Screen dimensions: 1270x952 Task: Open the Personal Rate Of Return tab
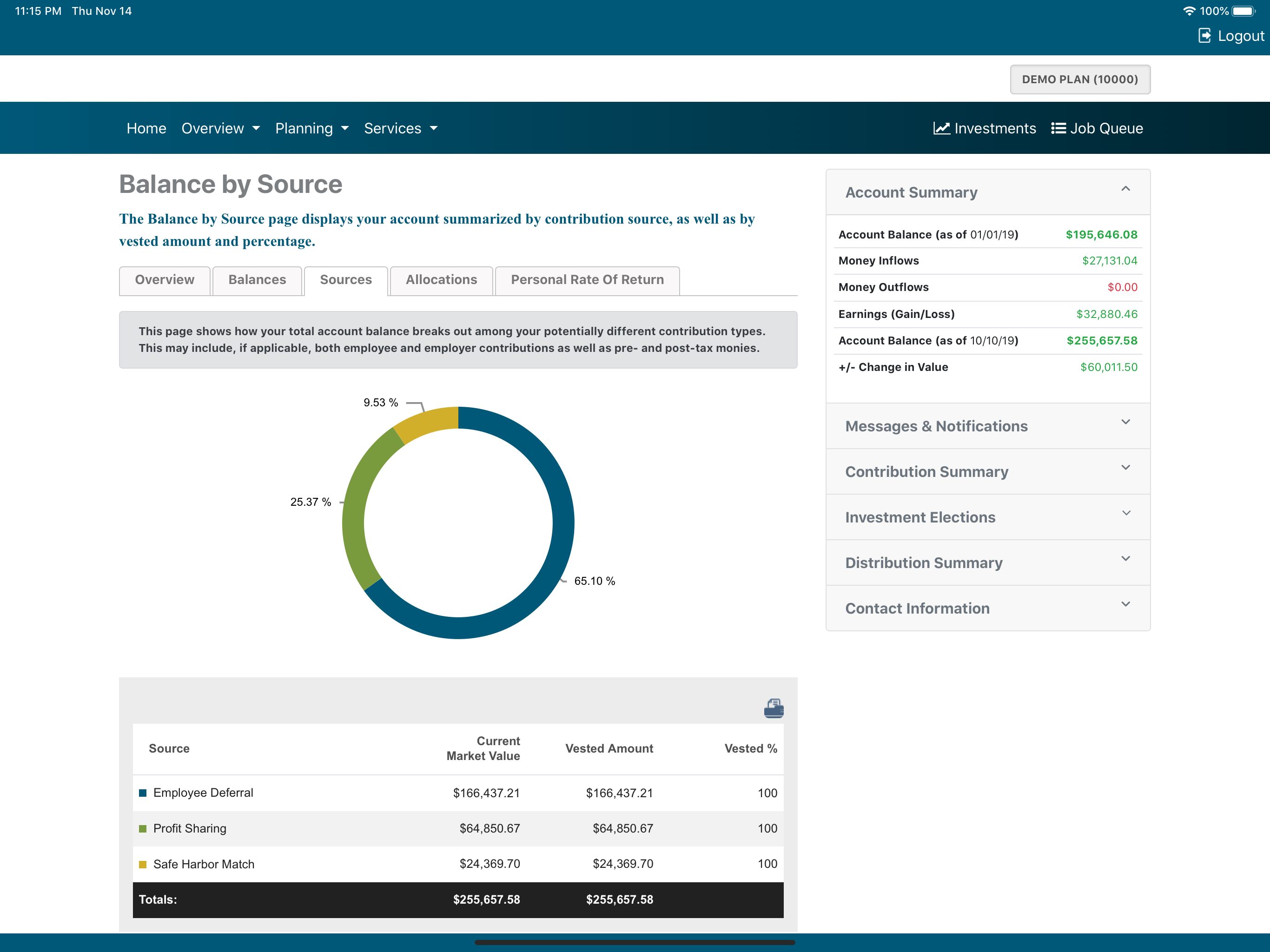coord(587,280)
